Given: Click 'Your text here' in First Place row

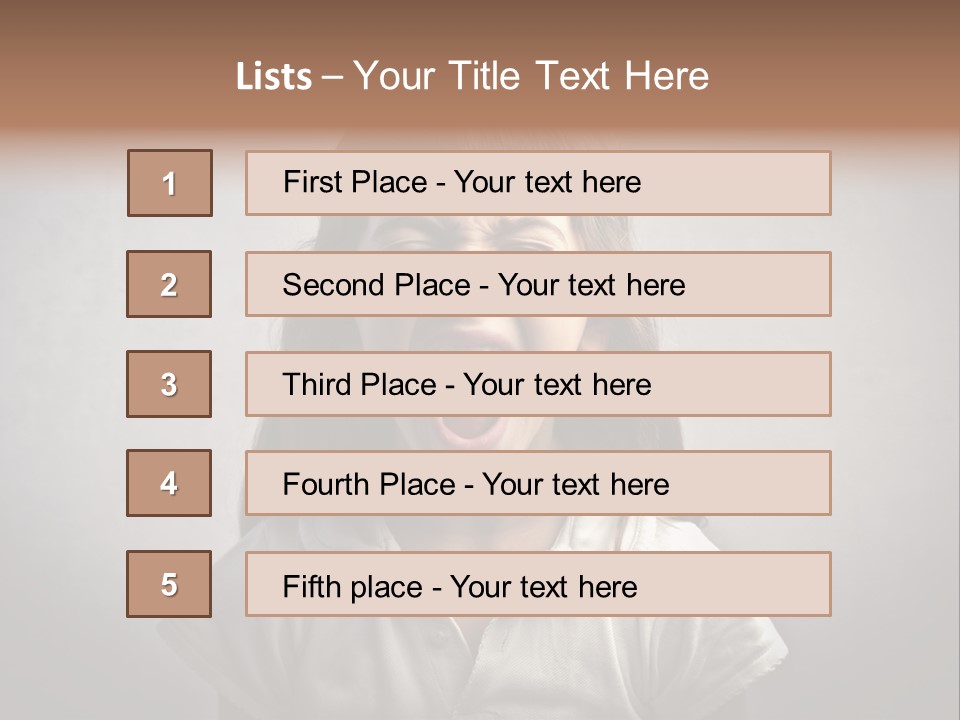Looking at the screenshot, I should coord(547,182).
